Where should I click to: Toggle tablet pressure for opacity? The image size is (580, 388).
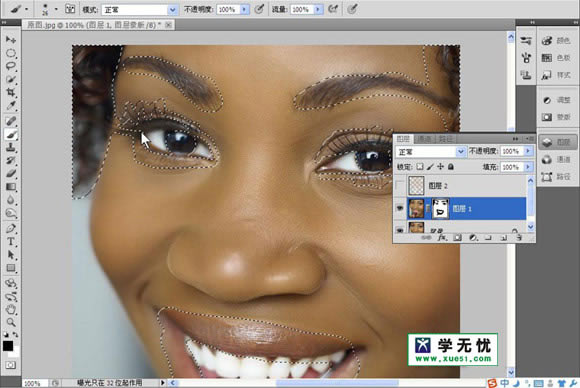[x=259, y=9]
